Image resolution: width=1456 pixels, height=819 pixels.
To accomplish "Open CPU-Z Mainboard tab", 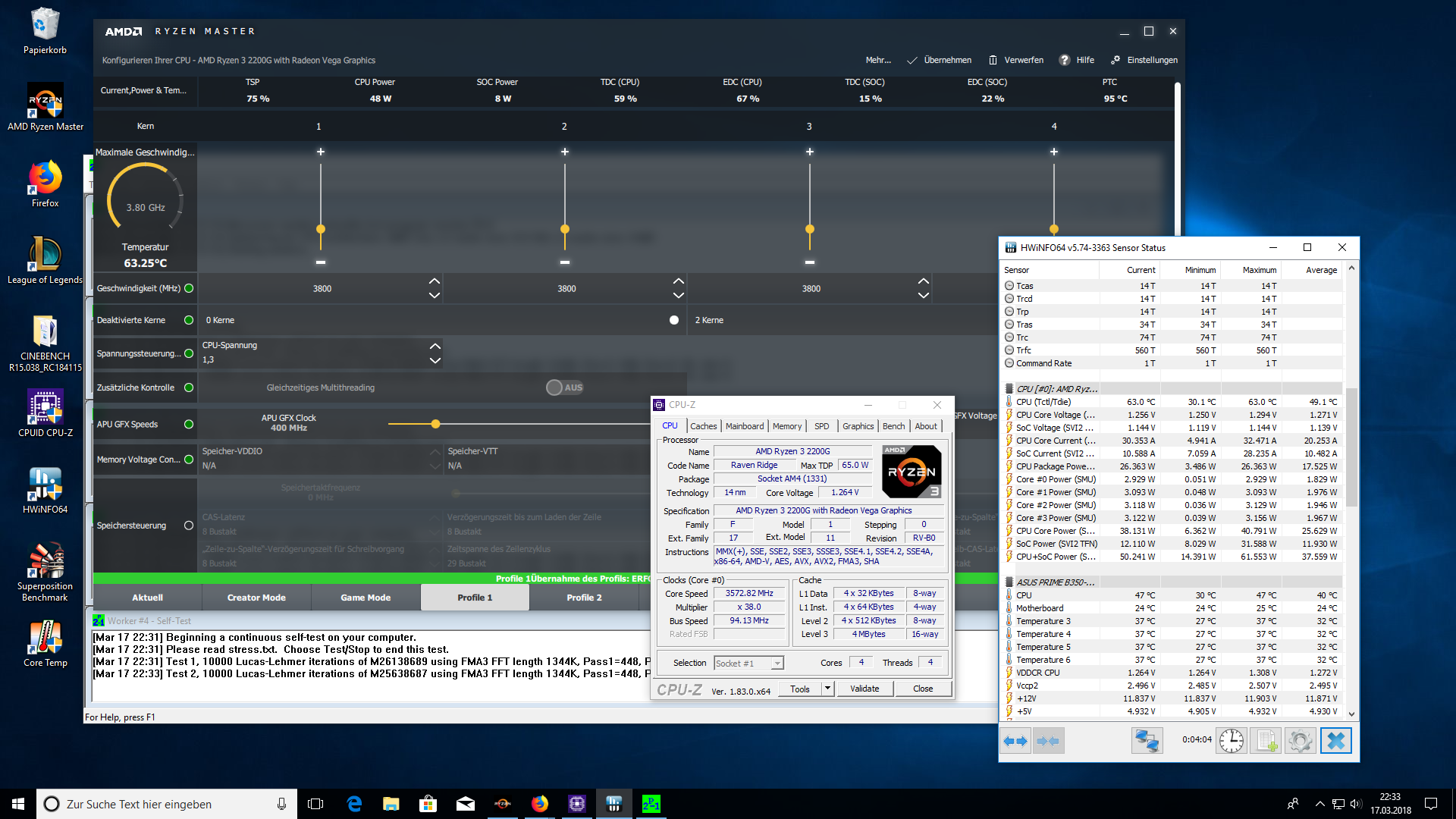I will point(745,426).
